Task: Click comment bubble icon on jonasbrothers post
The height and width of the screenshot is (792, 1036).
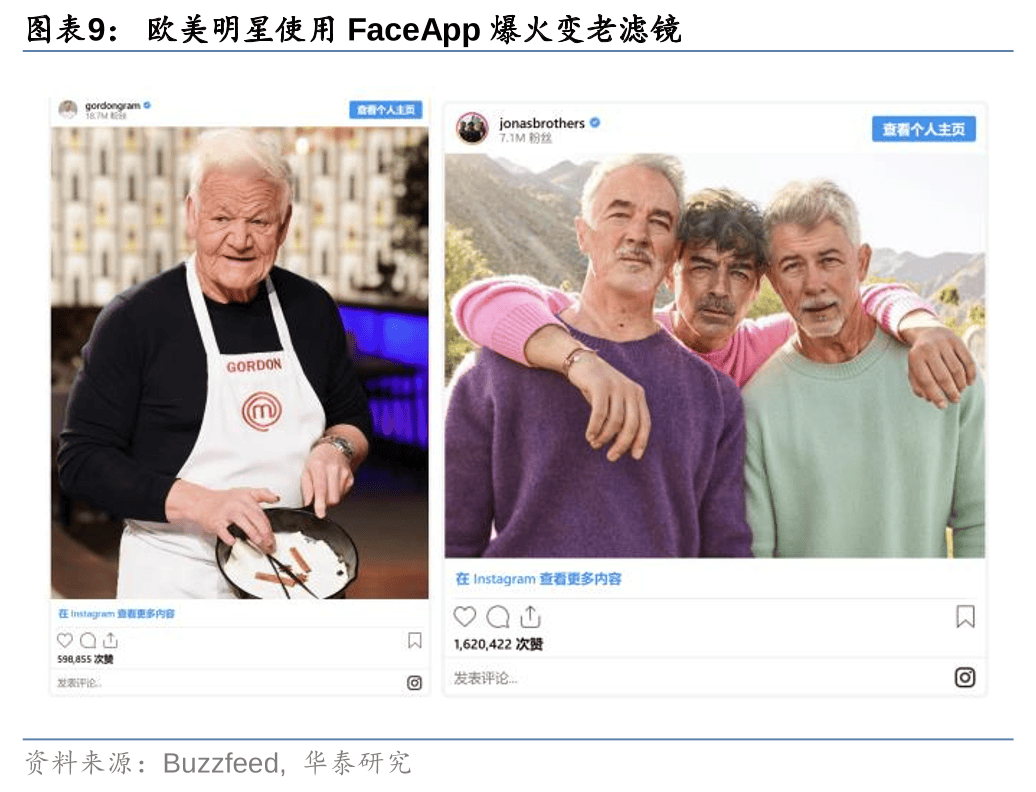Action: coord(497,617)
